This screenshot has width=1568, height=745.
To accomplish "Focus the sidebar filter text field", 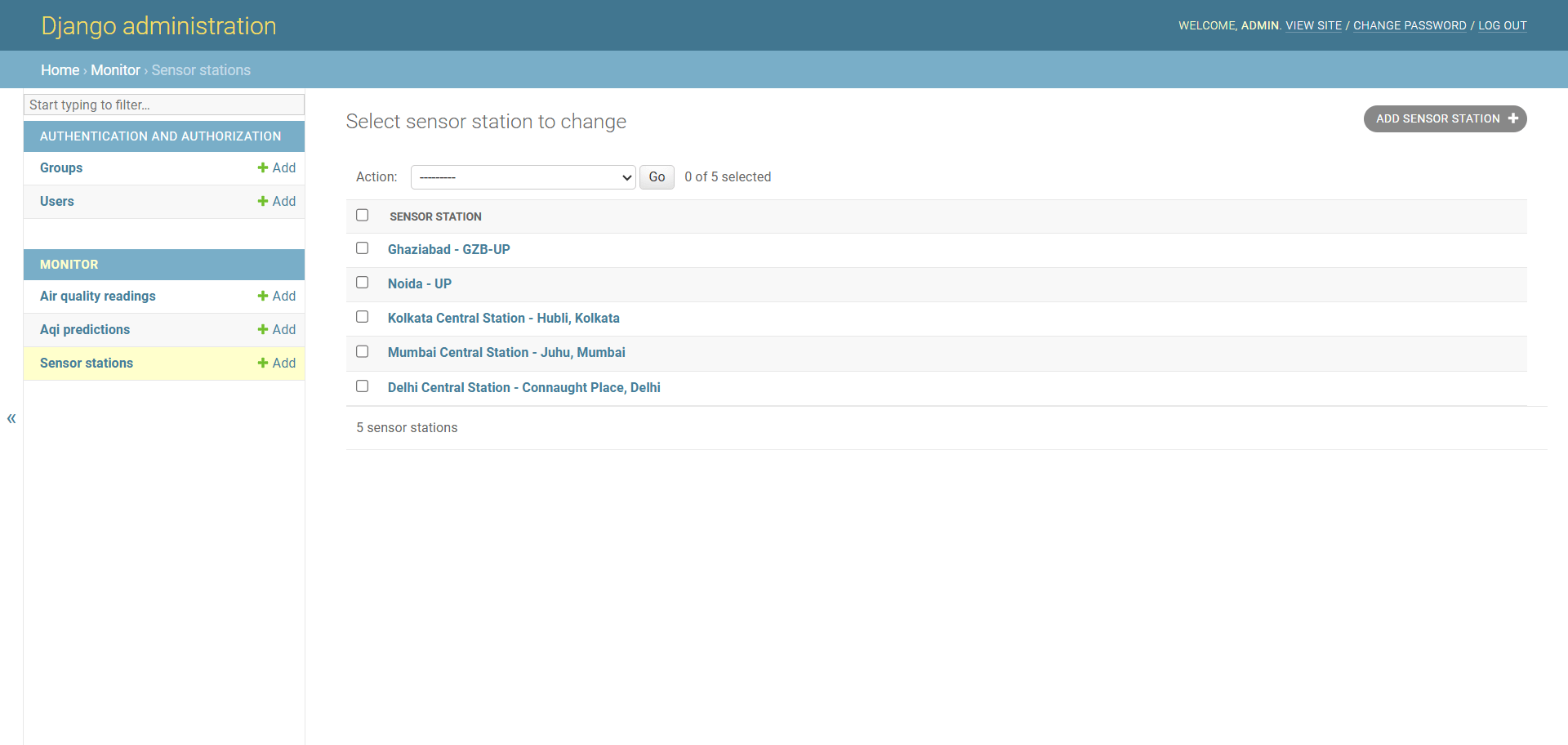I will coord(164,105).
